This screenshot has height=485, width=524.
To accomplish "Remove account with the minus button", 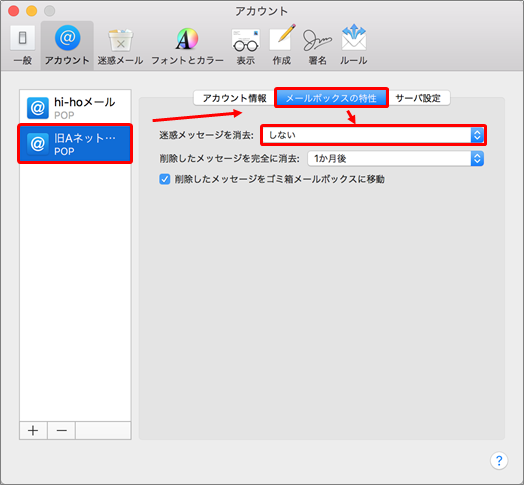I will (61, 430).
